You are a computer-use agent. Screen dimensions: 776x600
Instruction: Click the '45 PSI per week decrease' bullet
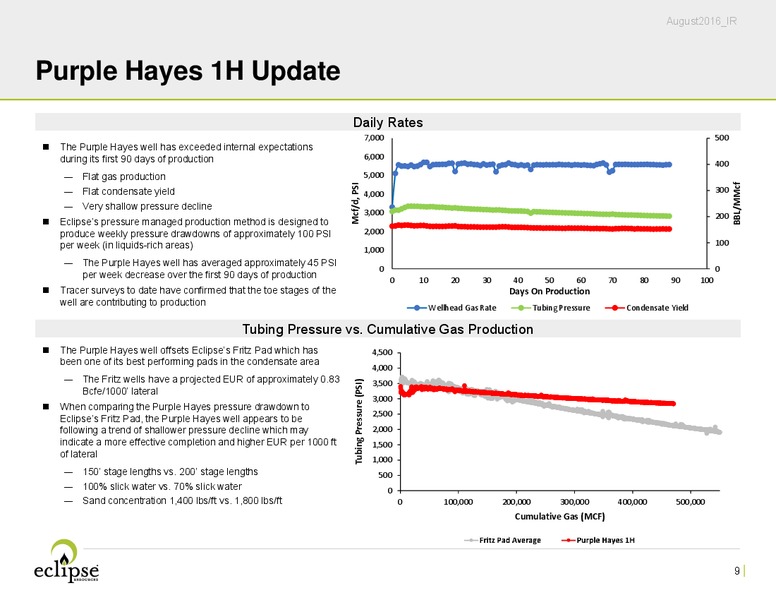[209, 269]
